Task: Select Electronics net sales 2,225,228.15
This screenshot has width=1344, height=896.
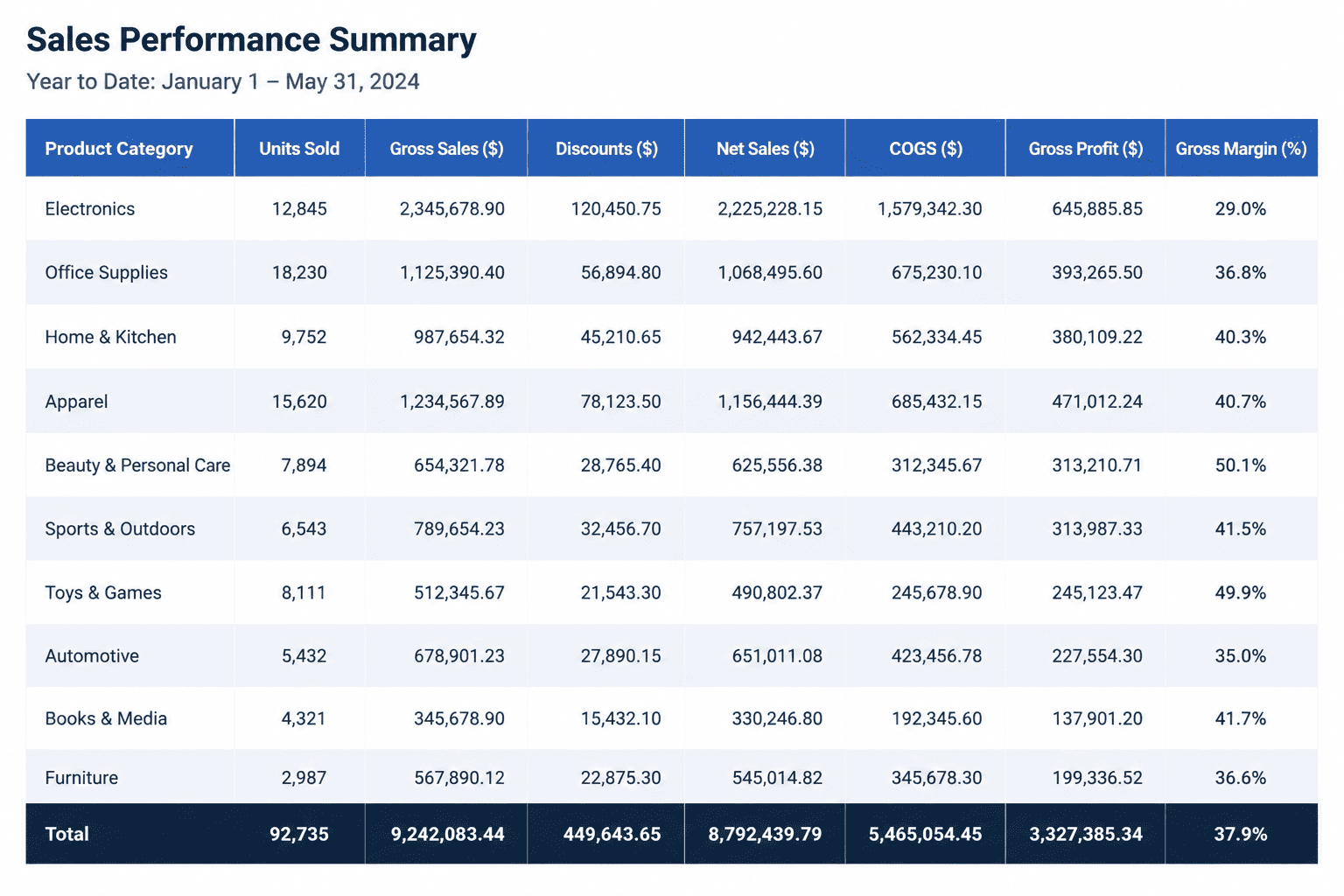Action: pyautogui.click(x=770, y=209)
